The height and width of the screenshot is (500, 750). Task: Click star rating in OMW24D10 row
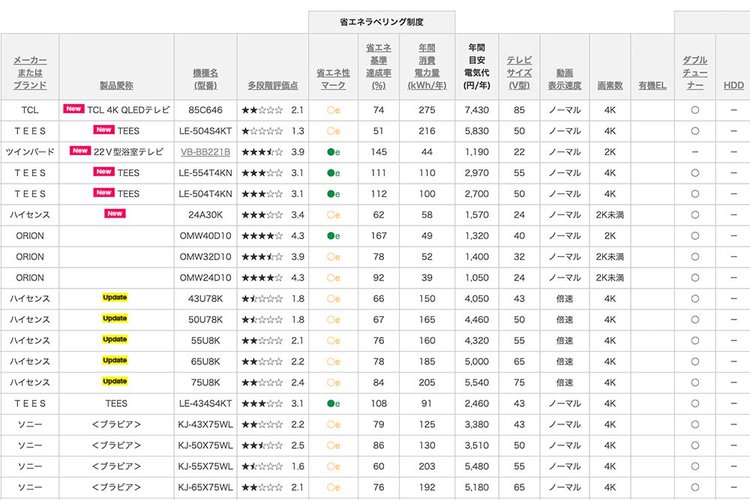[x=262, y=278]
